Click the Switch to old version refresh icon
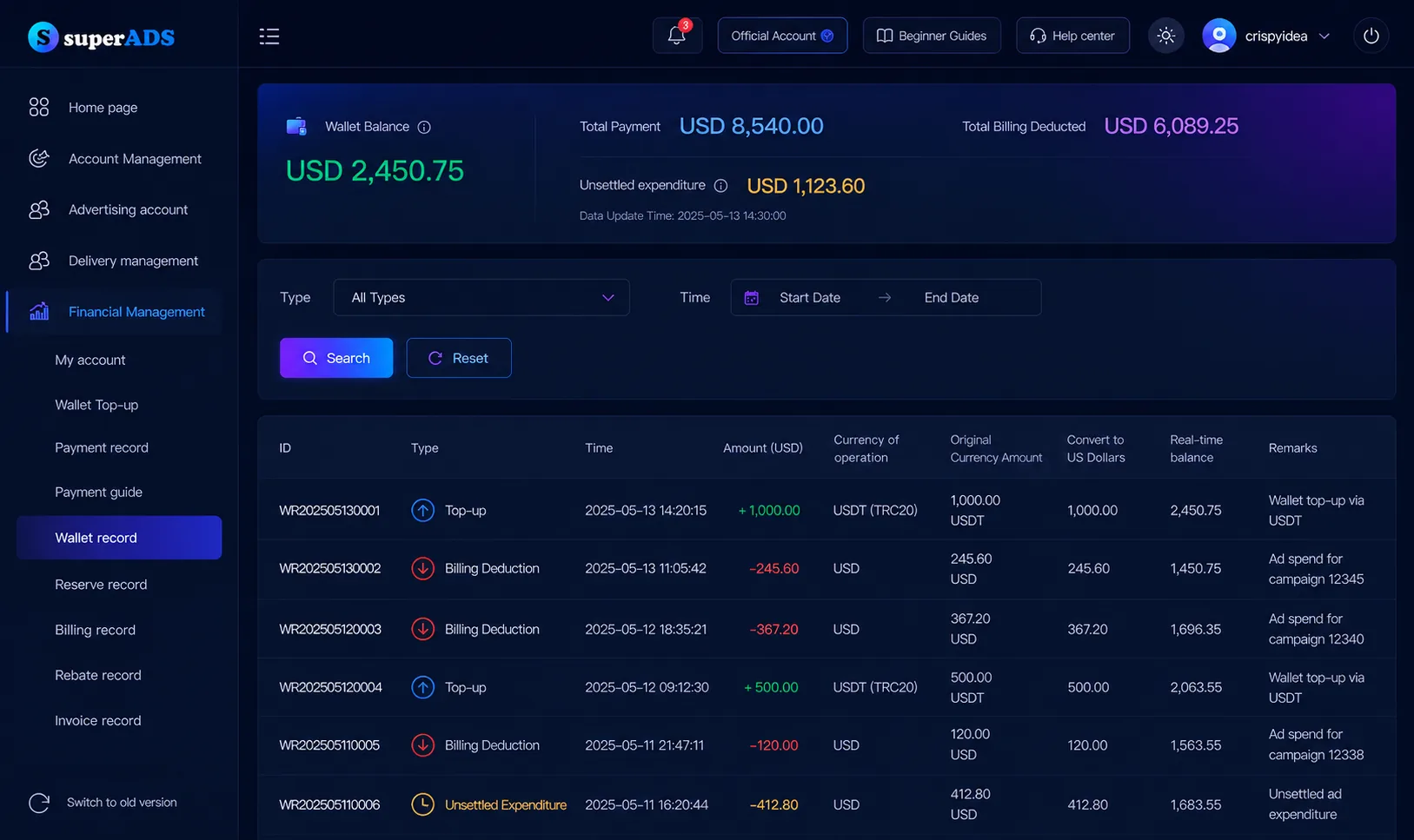 pyautogui.click(x=39, y=803)
